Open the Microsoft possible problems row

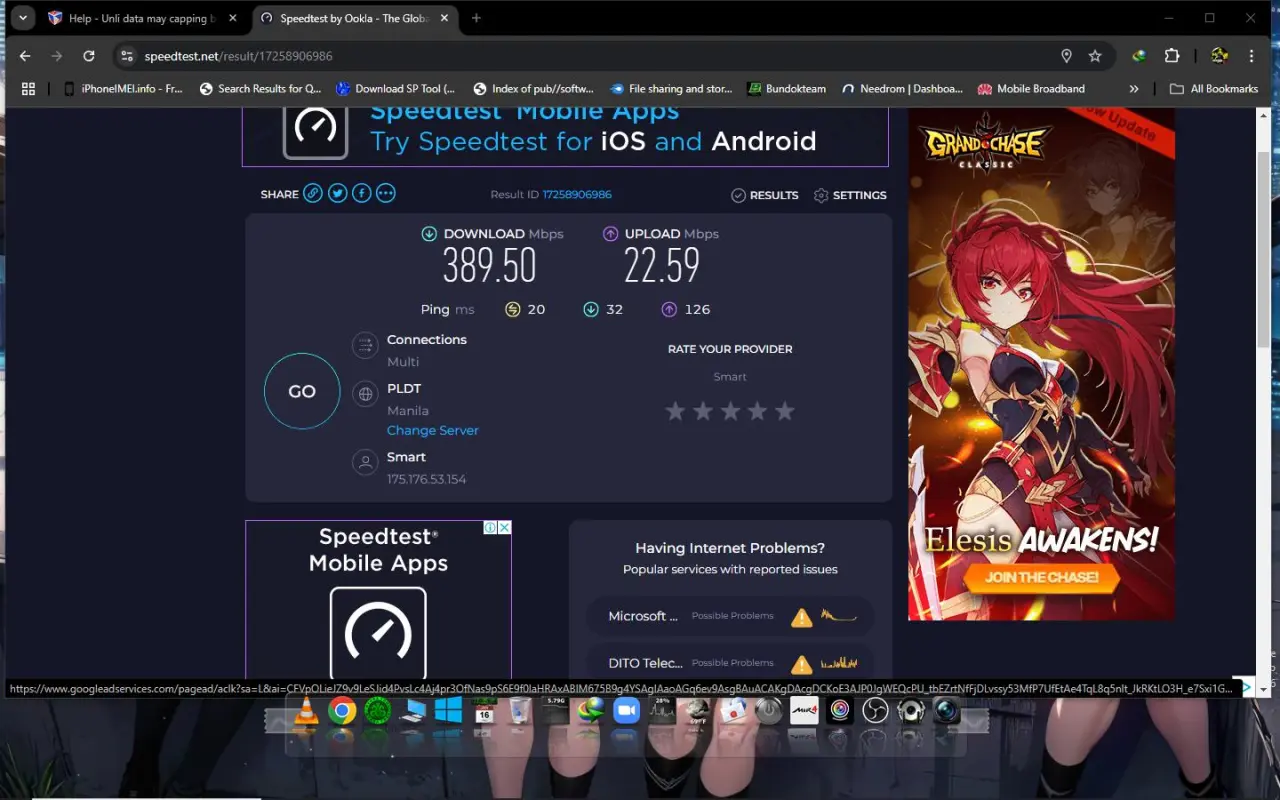pyautogui.click(x=730, y=616)
